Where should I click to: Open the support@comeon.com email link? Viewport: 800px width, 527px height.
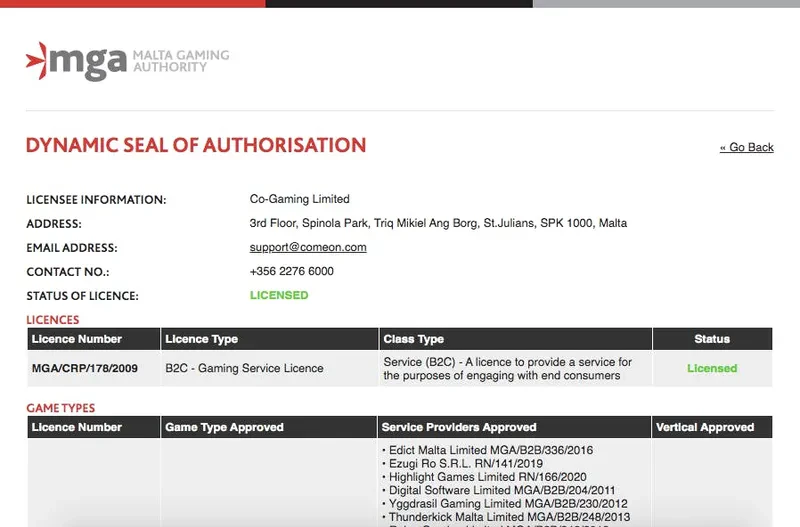[x=308, y=247]
